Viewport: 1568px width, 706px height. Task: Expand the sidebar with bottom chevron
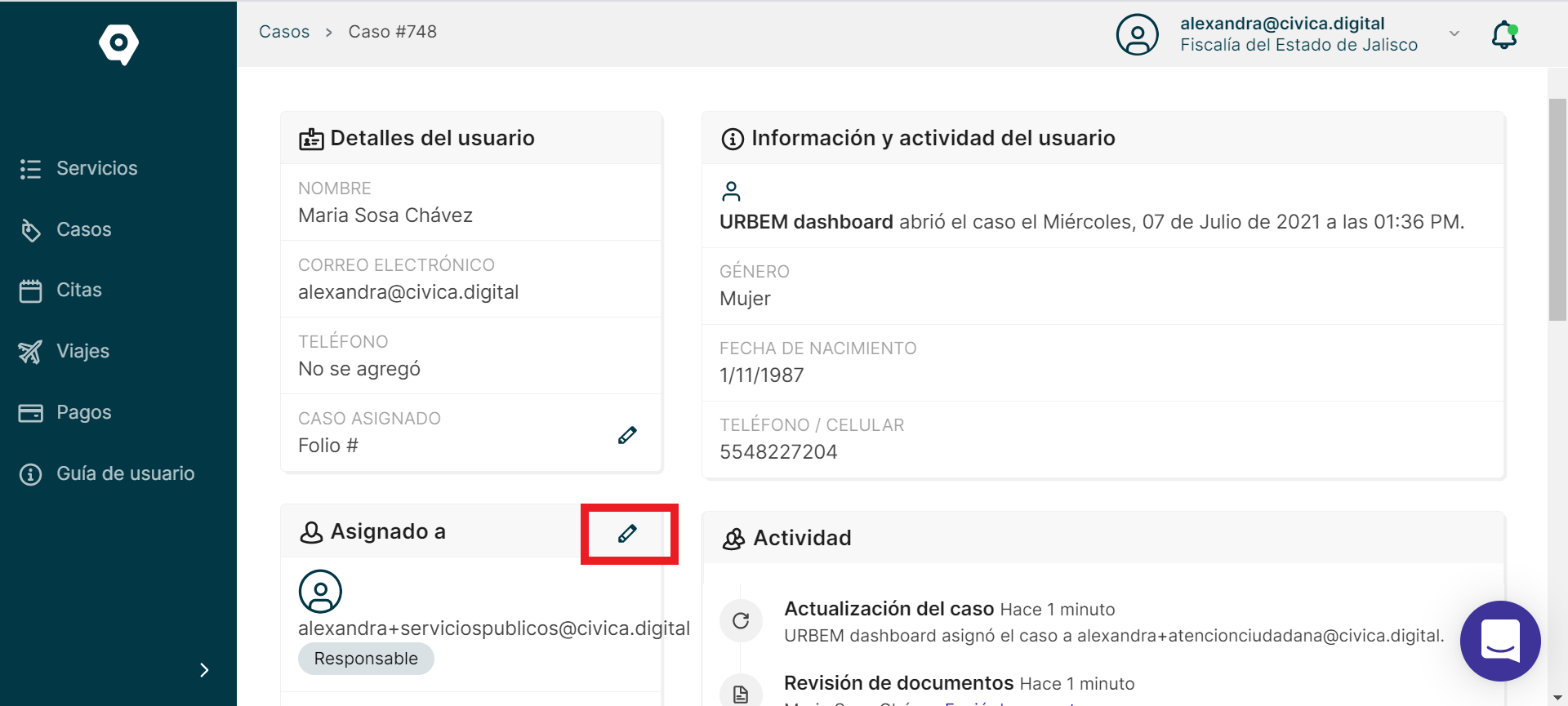[204, 670]
